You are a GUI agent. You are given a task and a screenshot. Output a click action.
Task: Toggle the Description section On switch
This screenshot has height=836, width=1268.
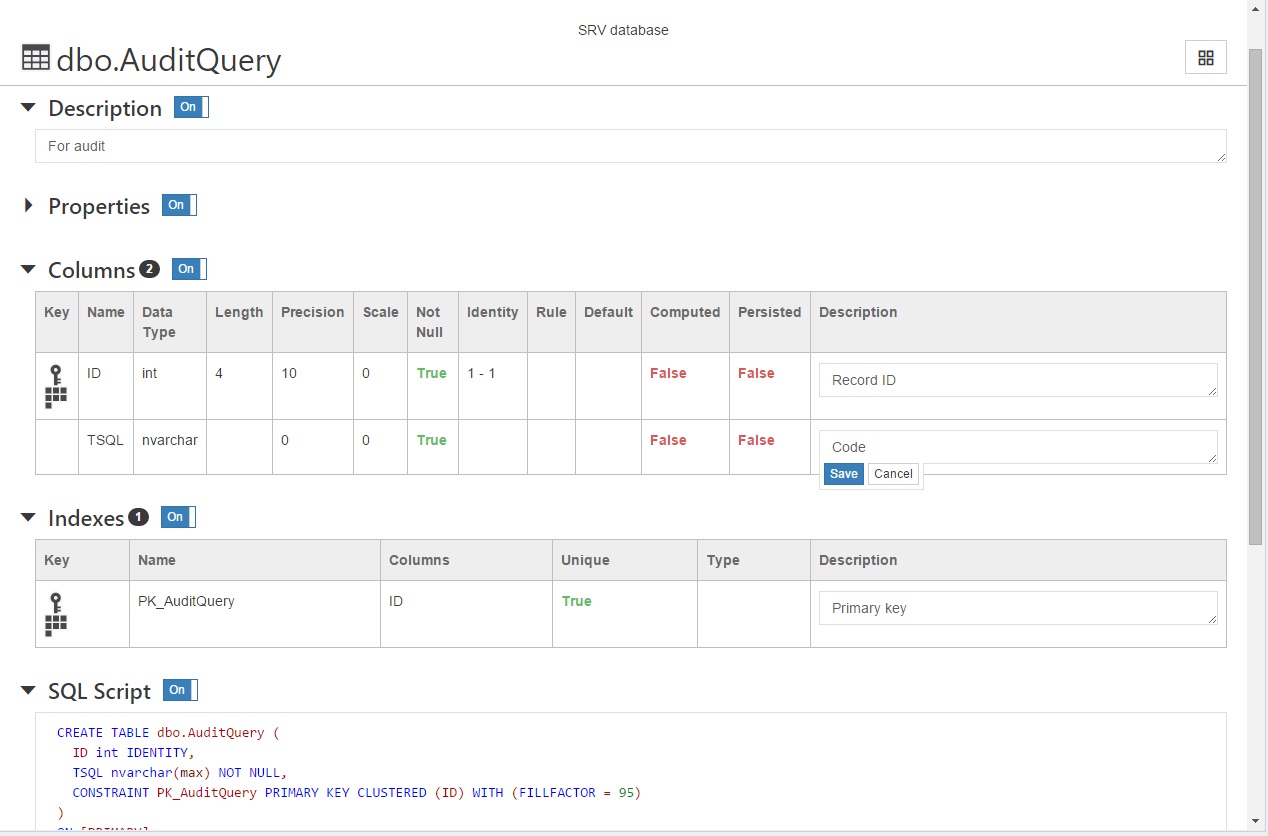(191, 107)
